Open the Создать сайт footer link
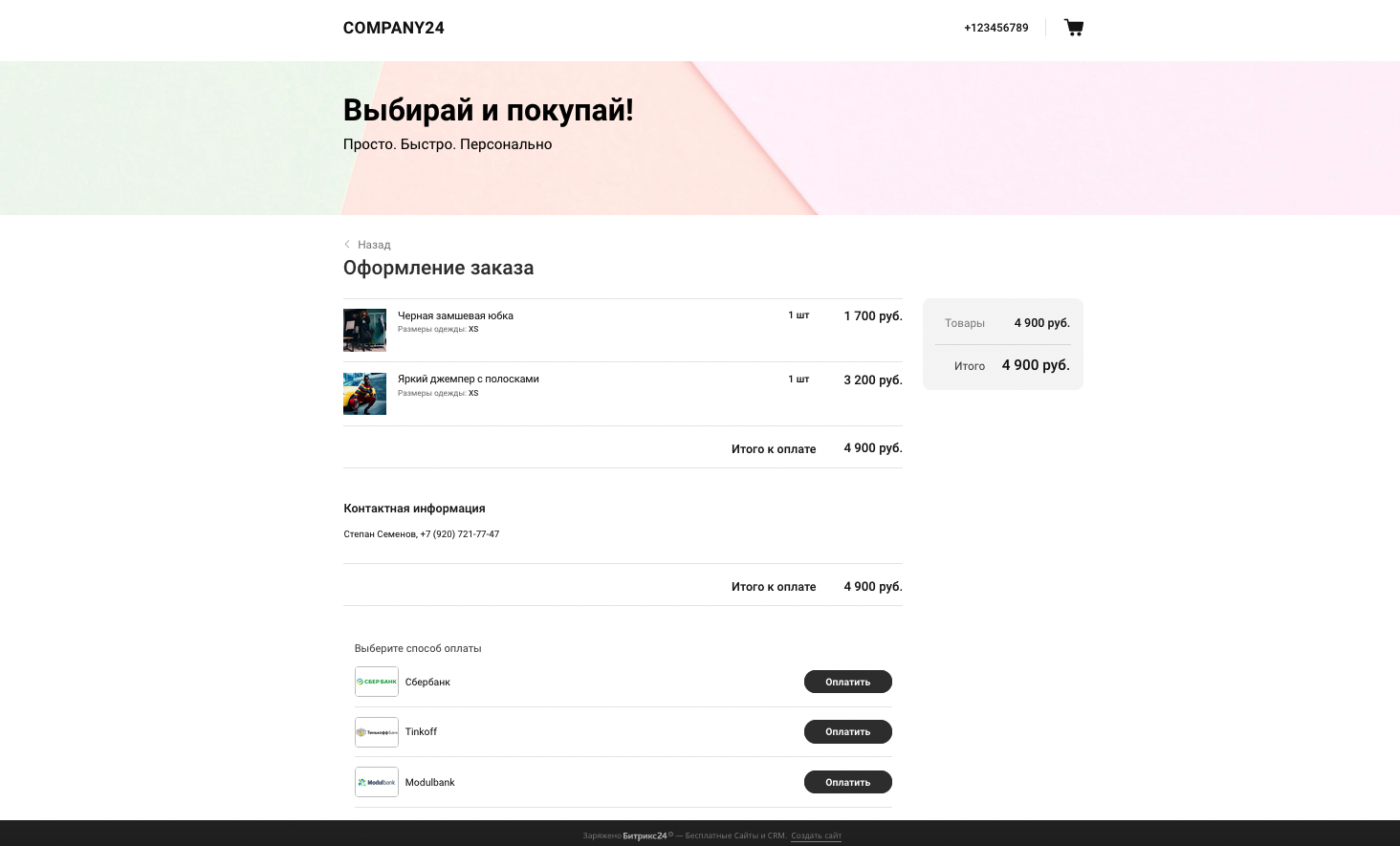This screenshot has width=1400, height=846. 816,835
